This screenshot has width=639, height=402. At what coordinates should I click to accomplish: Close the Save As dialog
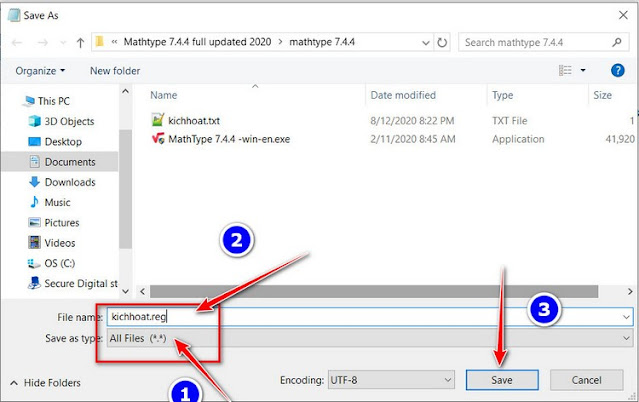623,15
